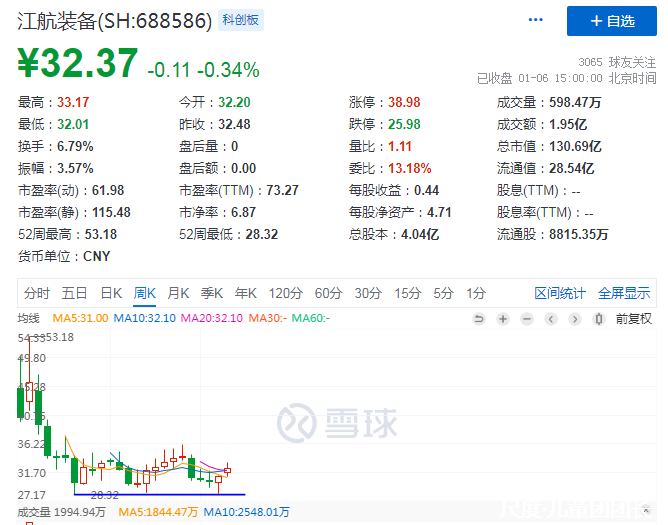The height and width of the screenshot is (525, 668).
Task: Click the chart reset/undo icon
Action: click(479, 319)
